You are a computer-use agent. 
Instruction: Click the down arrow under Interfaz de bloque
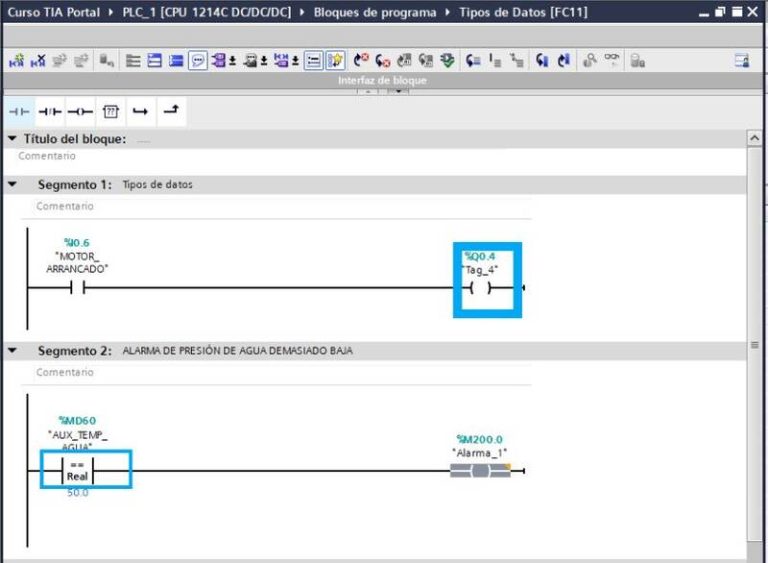pos(399,91)
